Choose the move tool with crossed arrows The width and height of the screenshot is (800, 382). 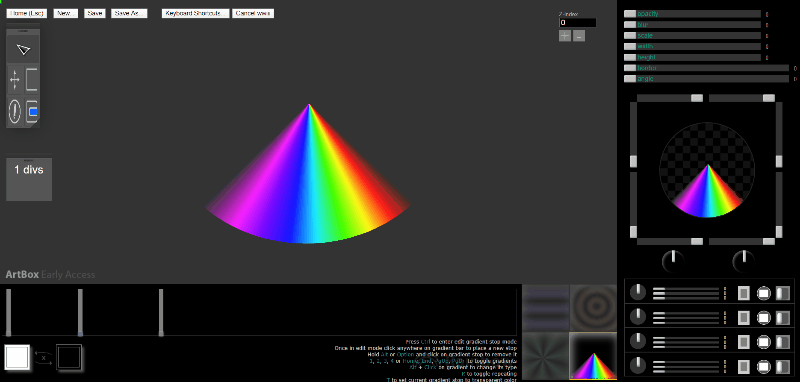[x=15, y=81]
